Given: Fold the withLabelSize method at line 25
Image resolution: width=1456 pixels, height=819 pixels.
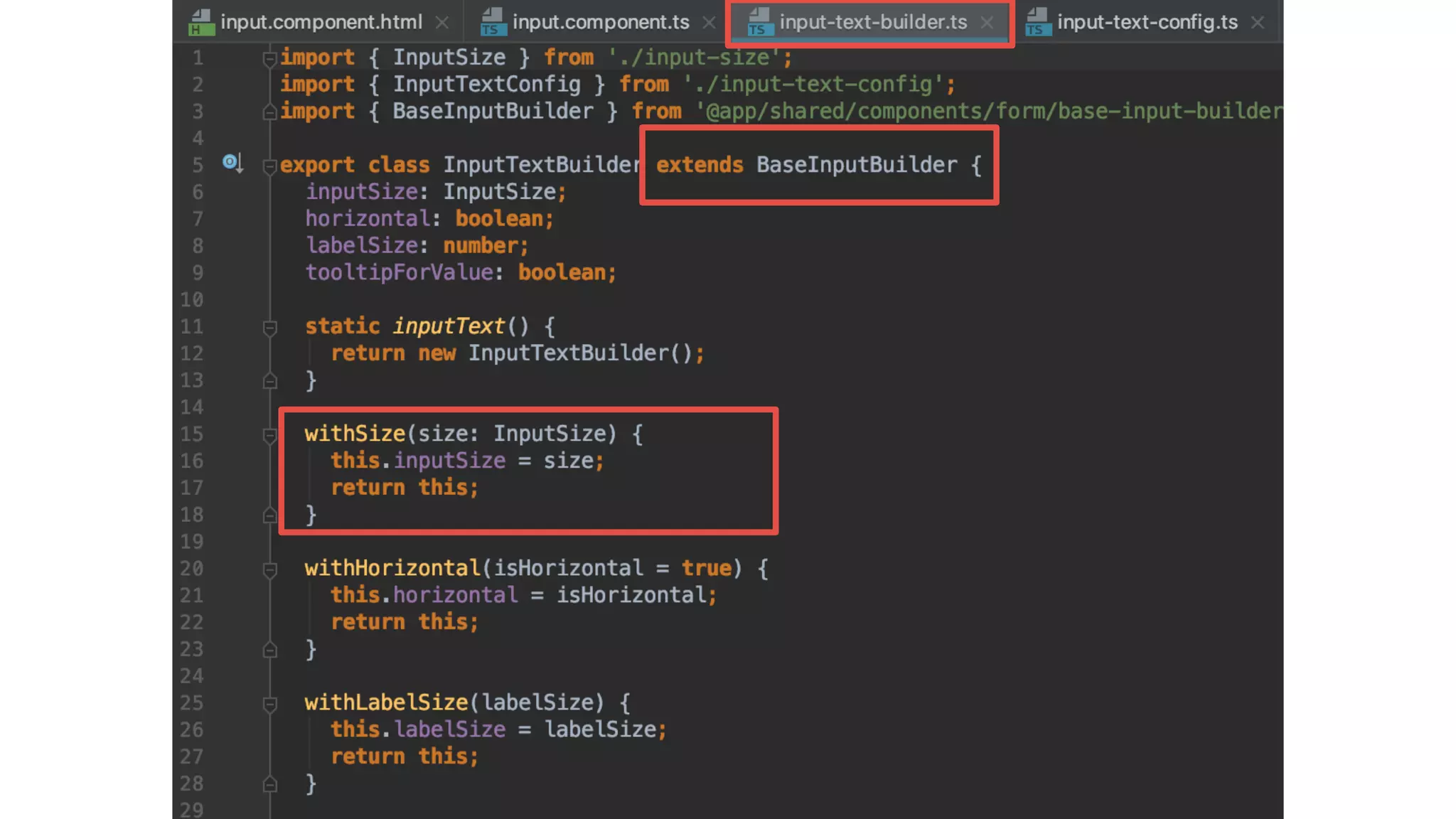Looking at the screenshot, I should click(269, 703).
